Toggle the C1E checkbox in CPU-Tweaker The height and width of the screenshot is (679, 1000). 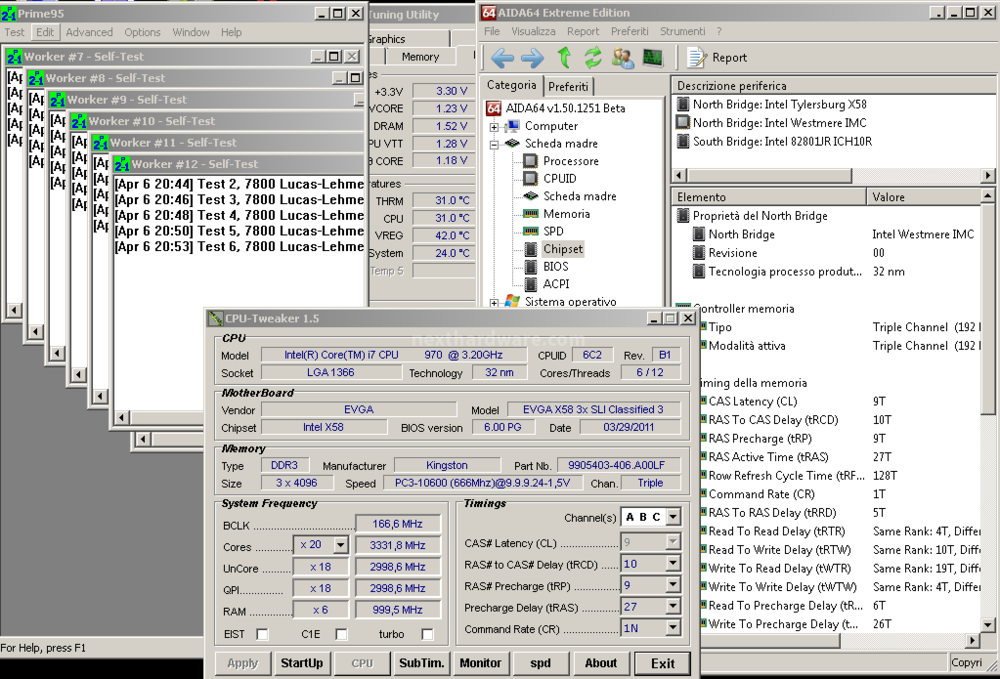(x=341, y=634)
